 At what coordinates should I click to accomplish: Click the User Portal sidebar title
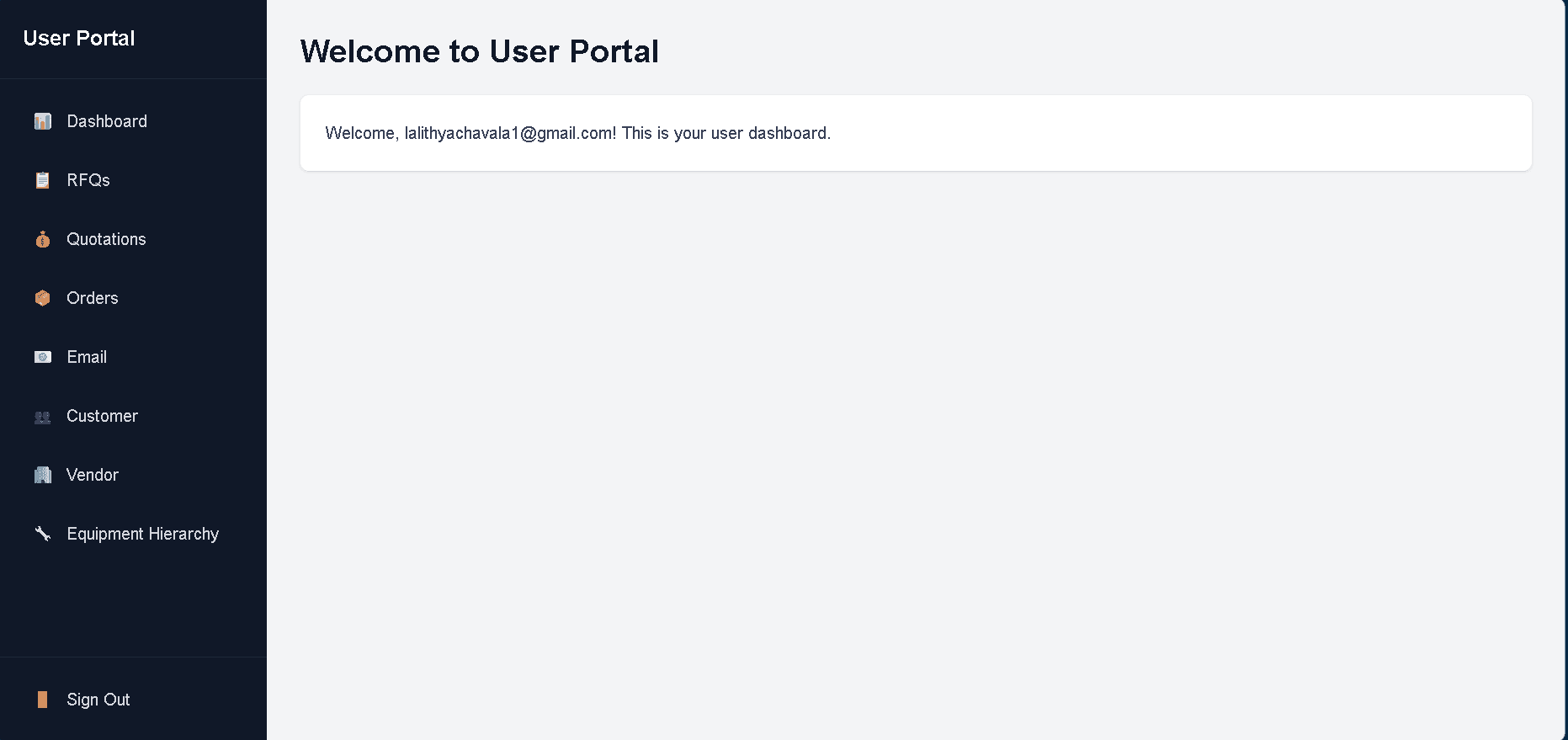(79, 38)
